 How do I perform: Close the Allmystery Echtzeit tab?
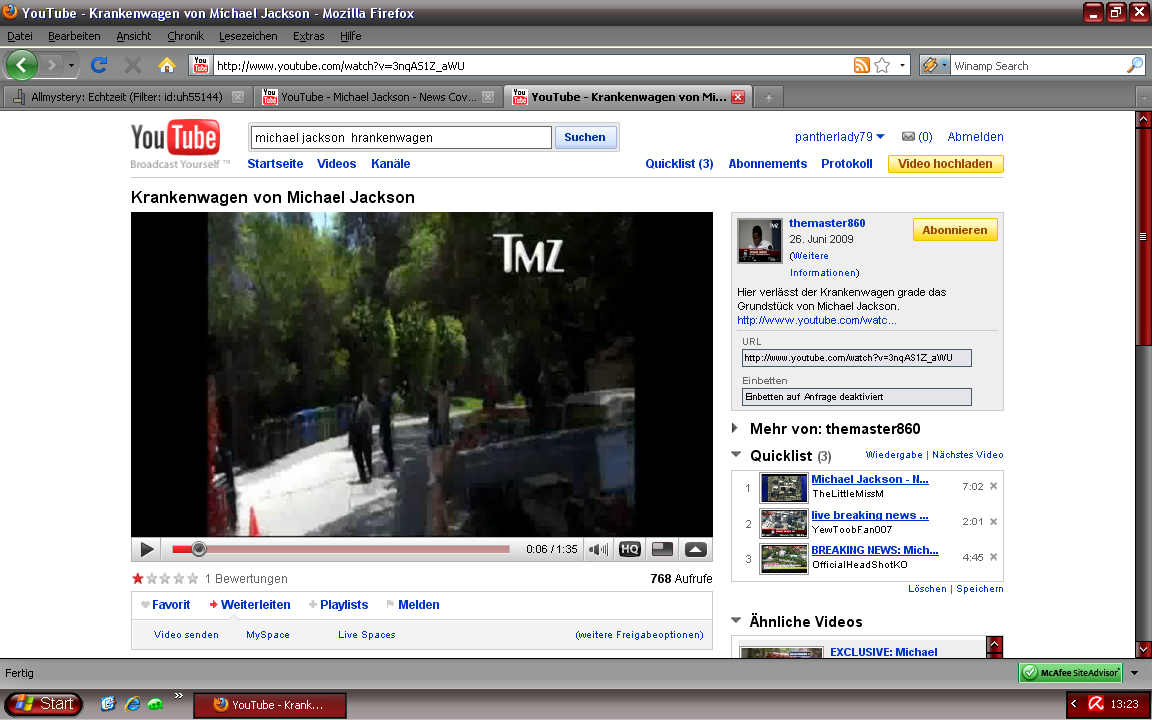pyautogui.click(x=237, y=97)
